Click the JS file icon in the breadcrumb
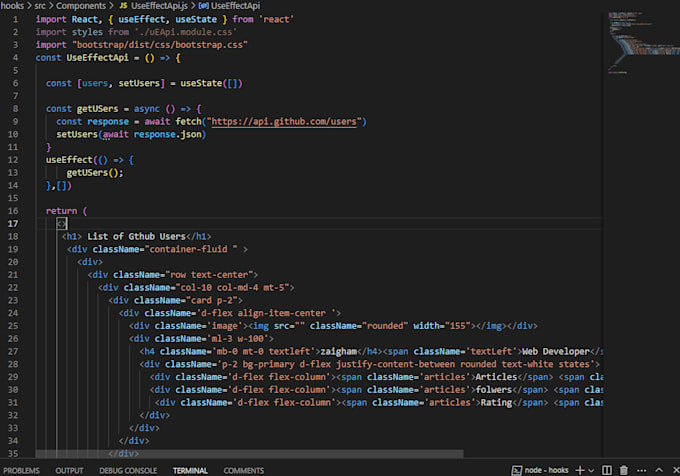680x476 pixels. coord(123,6)
